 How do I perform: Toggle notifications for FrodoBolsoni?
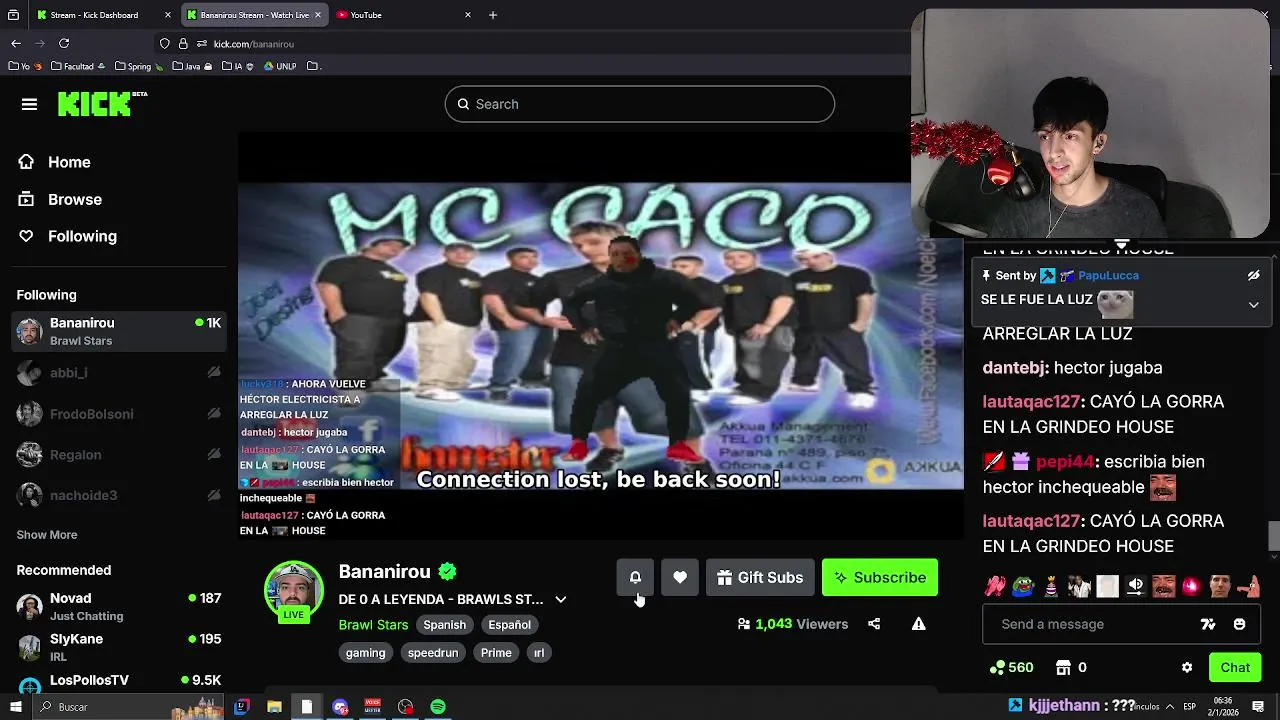(x=214, y=413)
